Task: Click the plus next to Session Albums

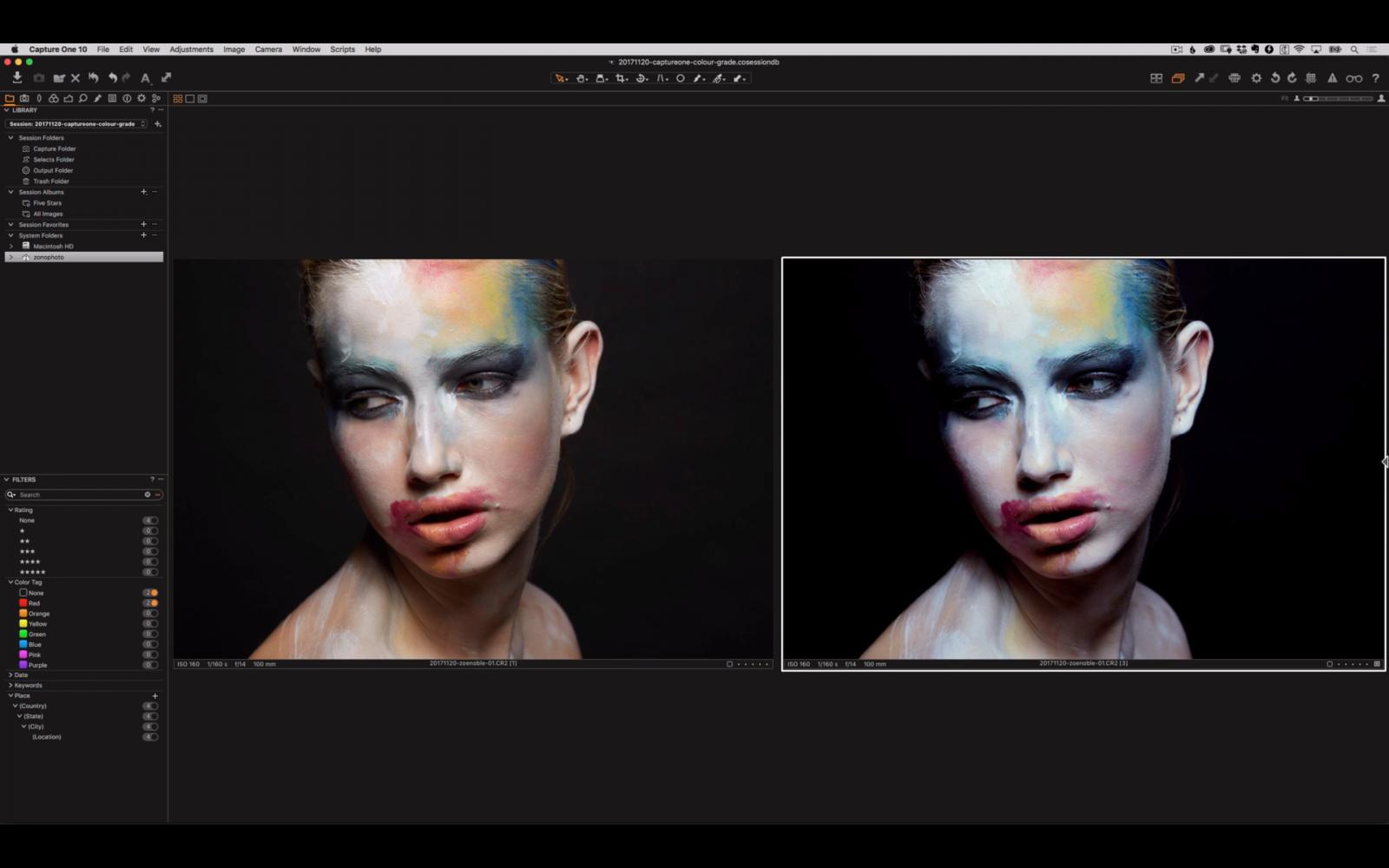Action: pos(143,192)
